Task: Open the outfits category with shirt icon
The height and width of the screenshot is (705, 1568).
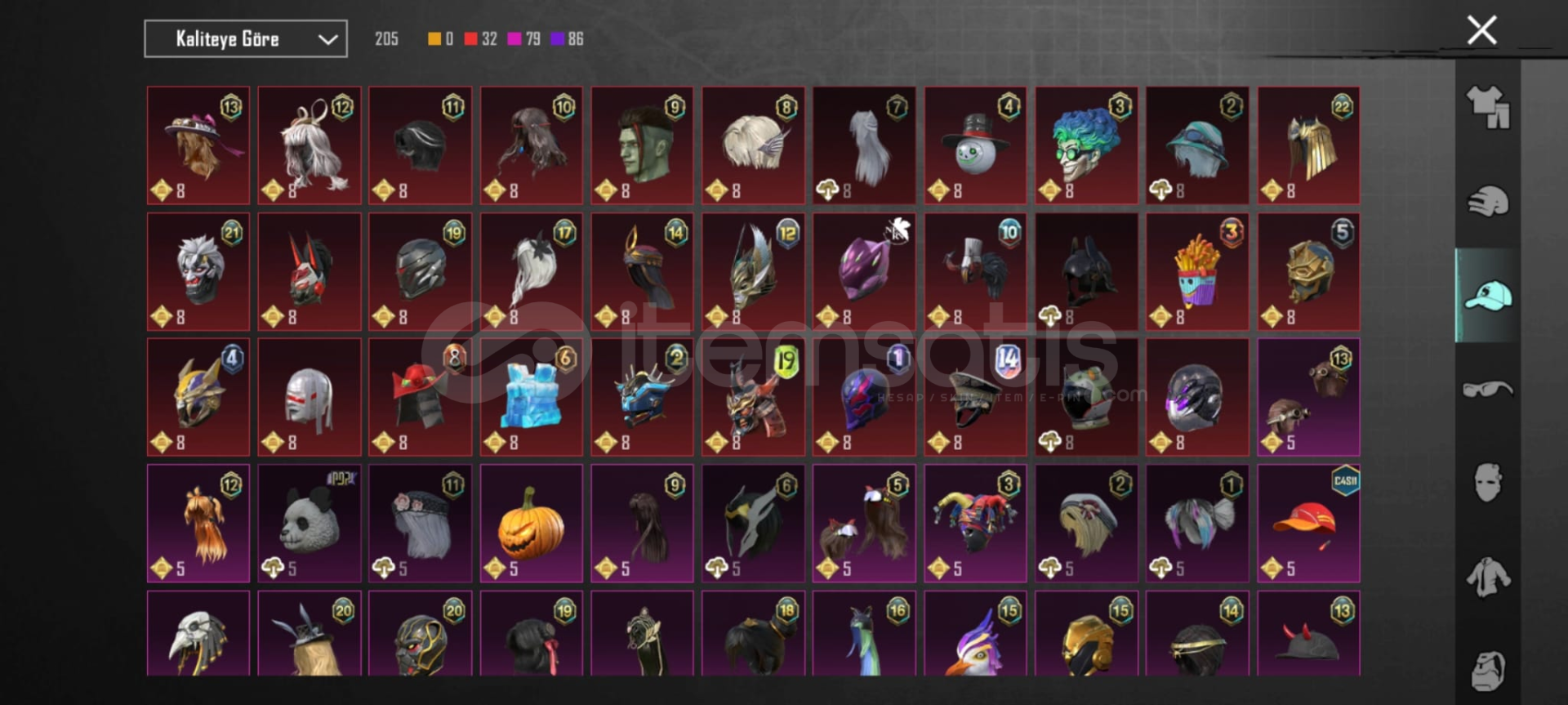Action: pyautogui.click(x=1488, y=107)
